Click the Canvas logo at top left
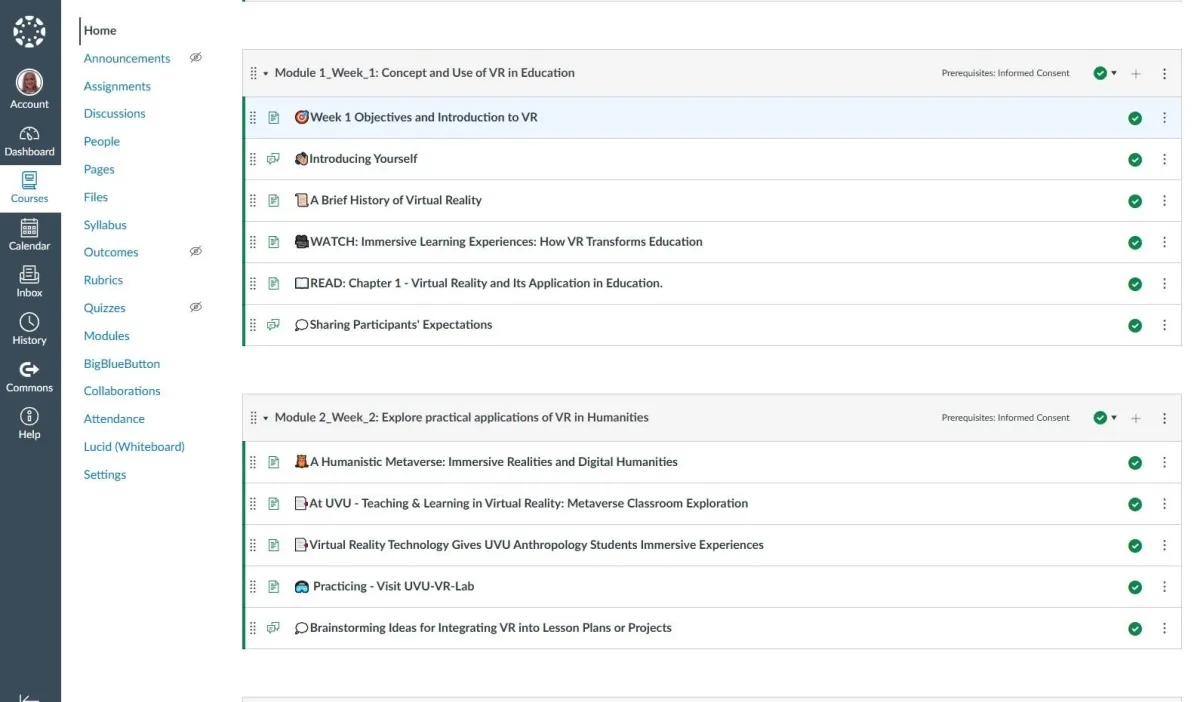The image size is (1200, 702). coord(29,31)
